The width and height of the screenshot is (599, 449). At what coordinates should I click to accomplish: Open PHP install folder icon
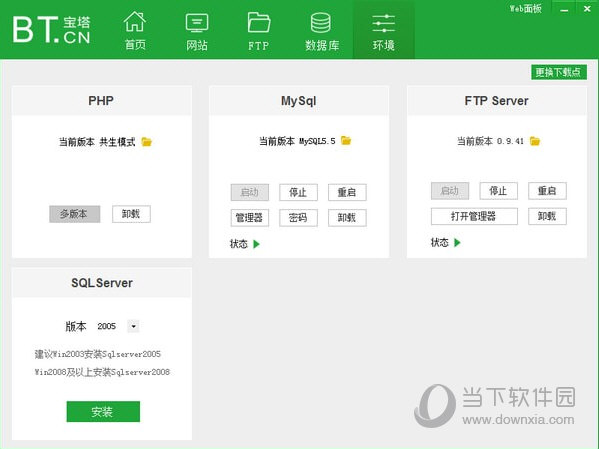coord(147,142)
